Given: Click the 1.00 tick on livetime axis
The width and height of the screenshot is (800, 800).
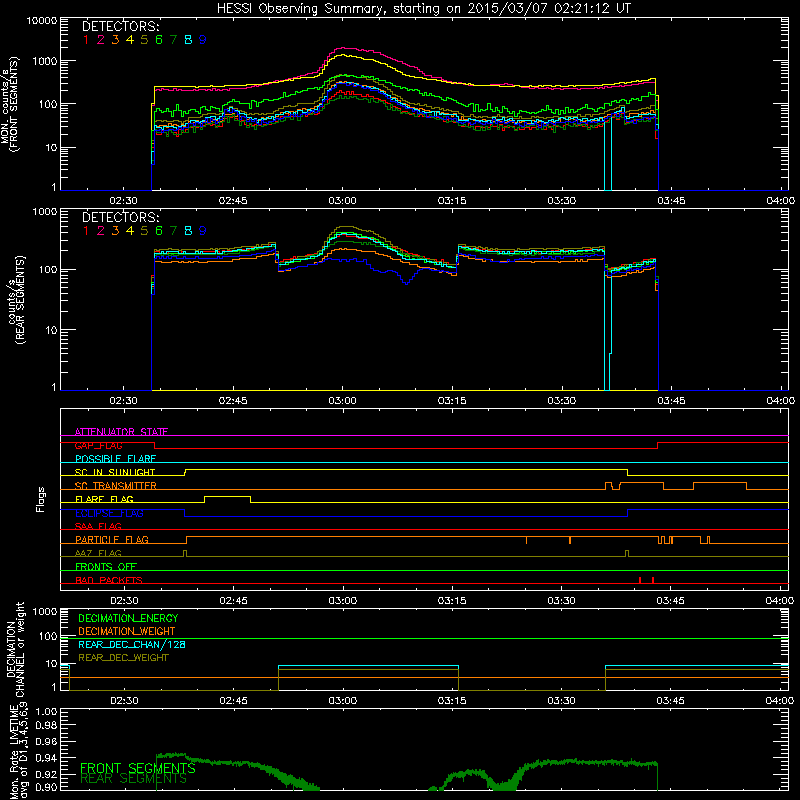Looking at the screenshot, I should pyautogui.click(x=46, y=712).
